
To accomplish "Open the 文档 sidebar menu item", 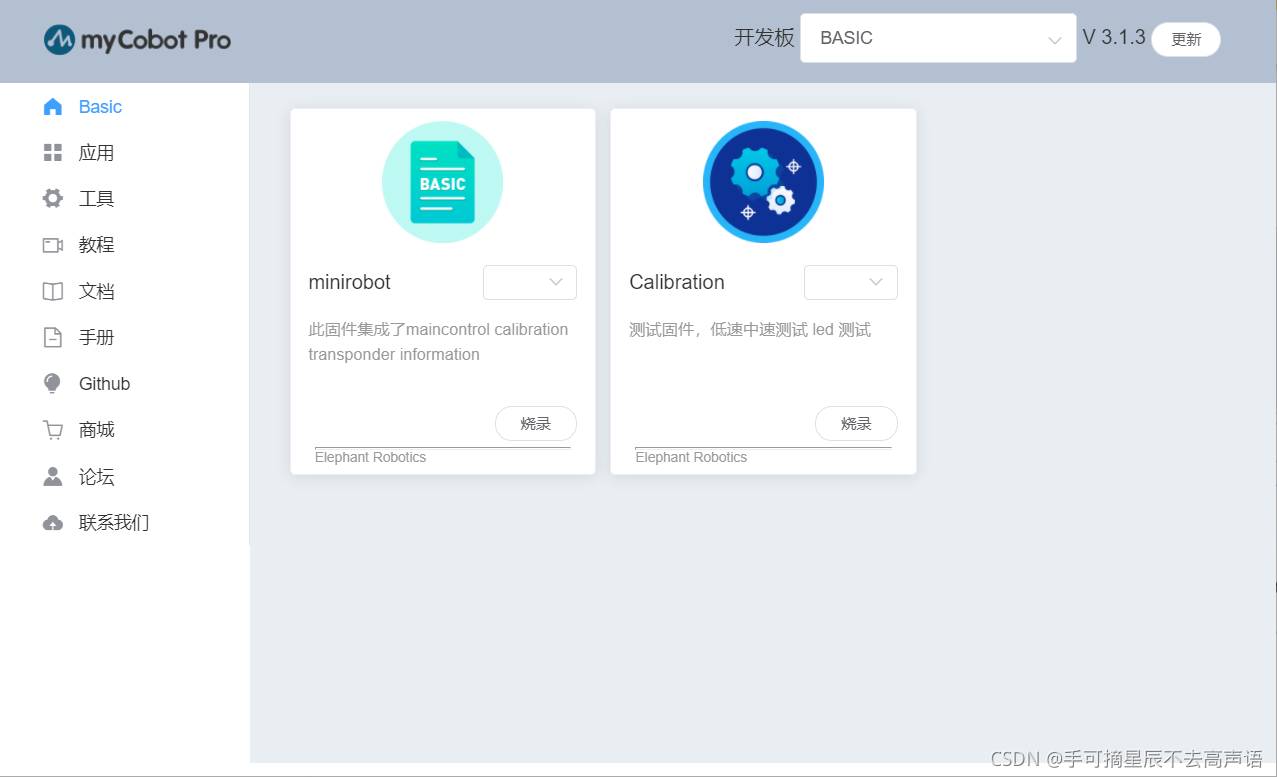I will (x=125, y=291).
